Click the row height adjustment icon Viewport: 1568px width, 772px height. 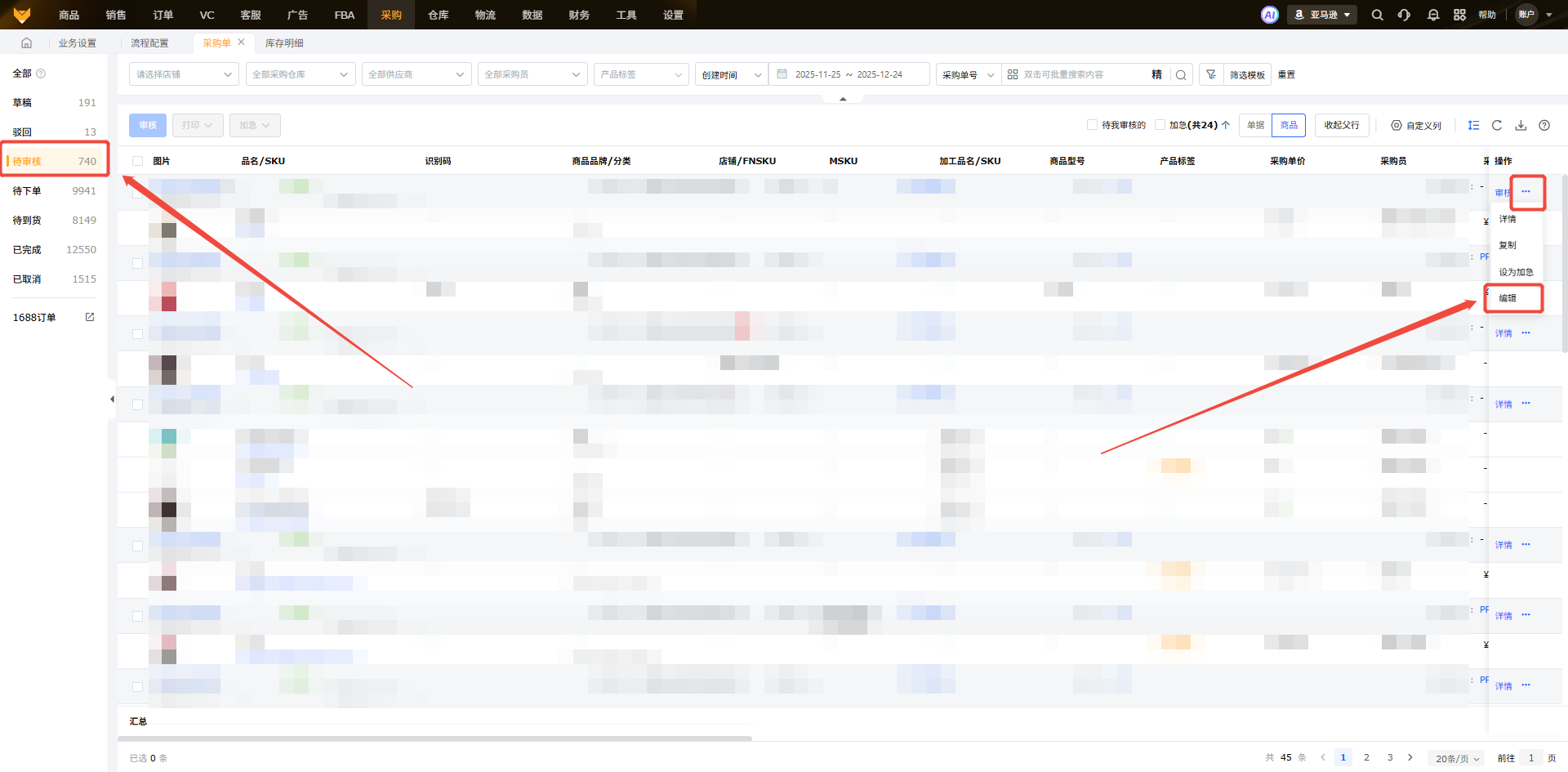click(x=1473, y=125)
